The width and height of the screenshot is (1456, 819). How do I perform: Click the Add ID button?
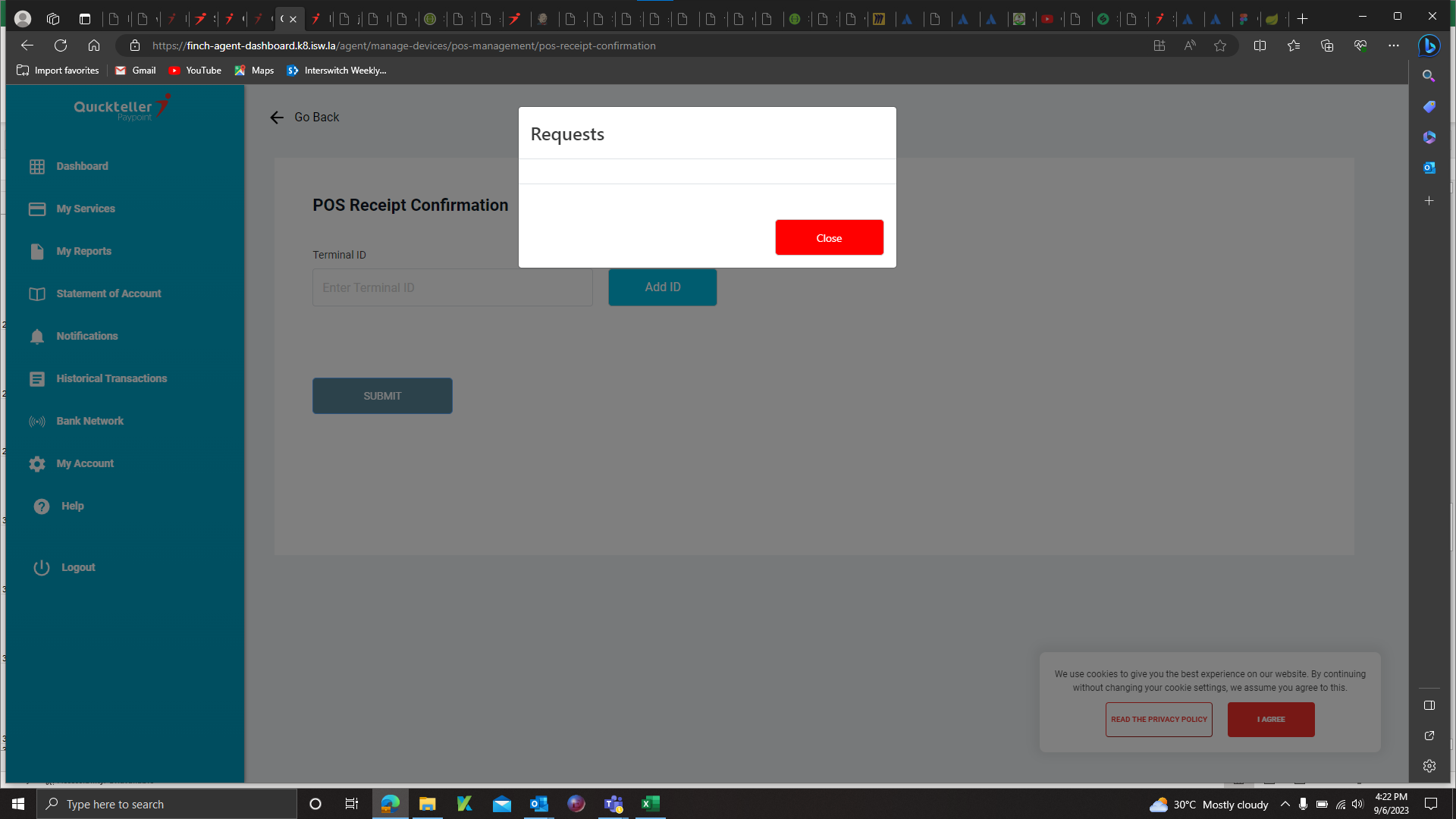click(662, 287)
